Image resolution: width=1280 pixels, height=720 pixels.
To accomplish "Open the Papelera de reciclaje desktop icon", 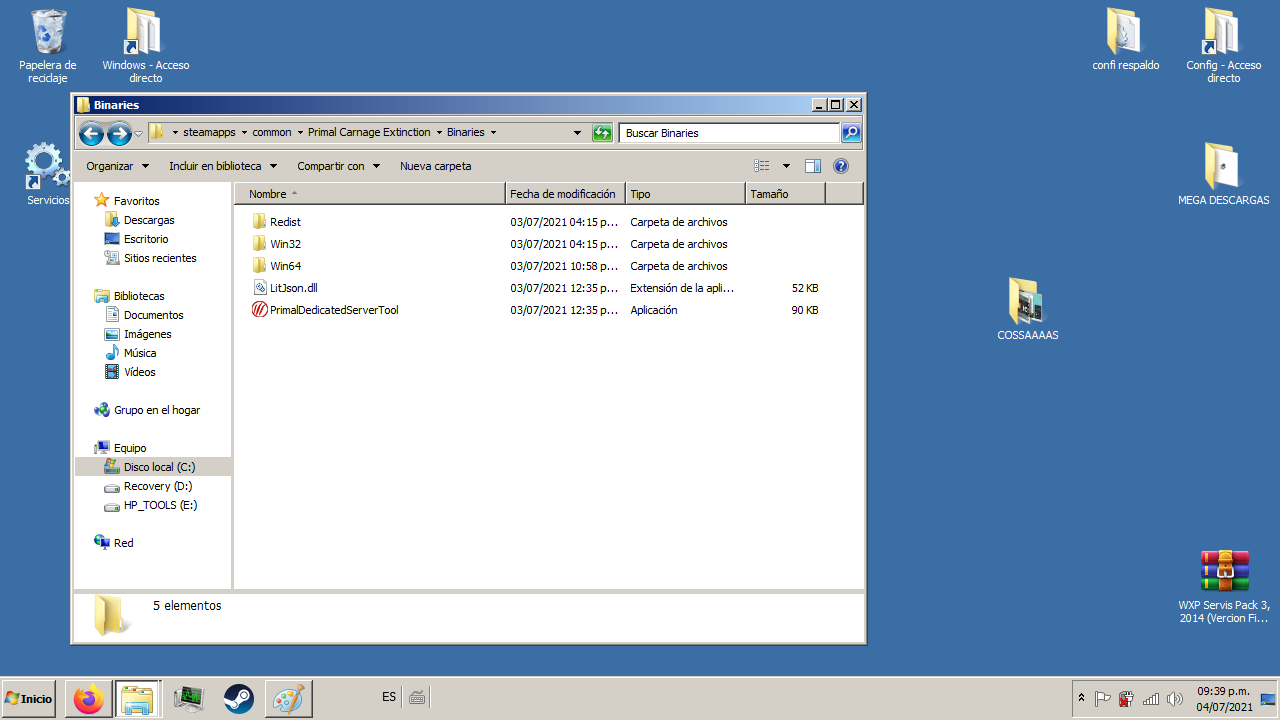I will click(x=48, y=46).
